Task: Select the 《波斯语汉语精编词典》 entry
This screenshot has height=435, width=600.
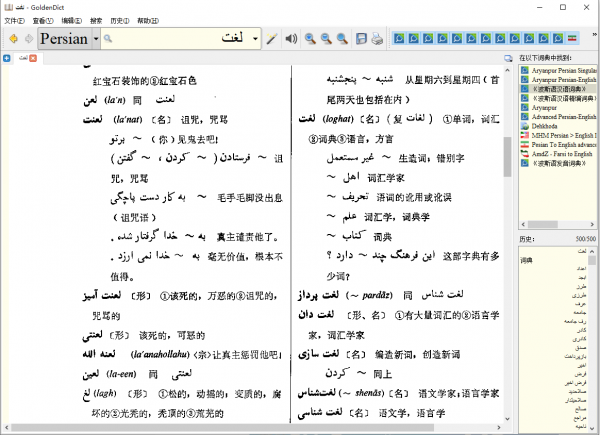Action: (558, 98)
